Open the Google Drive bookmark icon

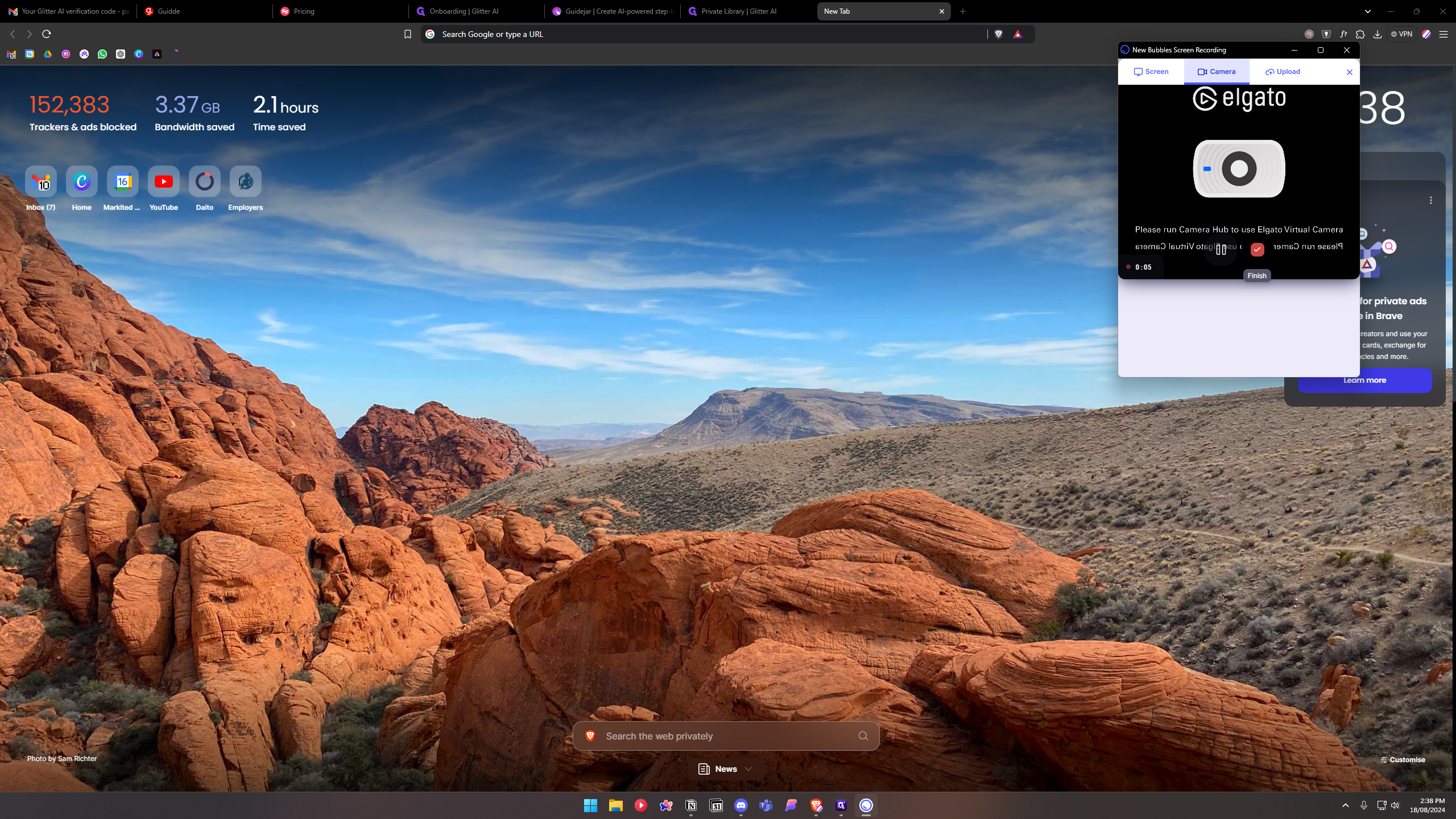point(48,54)
